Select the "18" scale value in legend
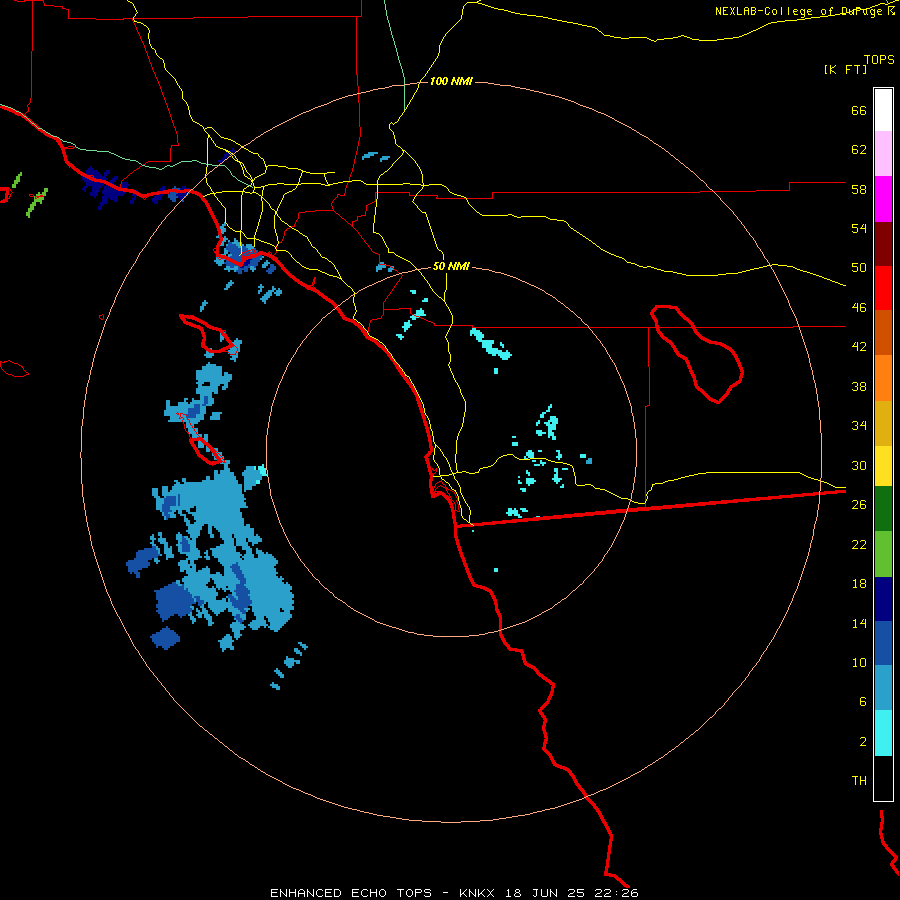 click(859, 584)
